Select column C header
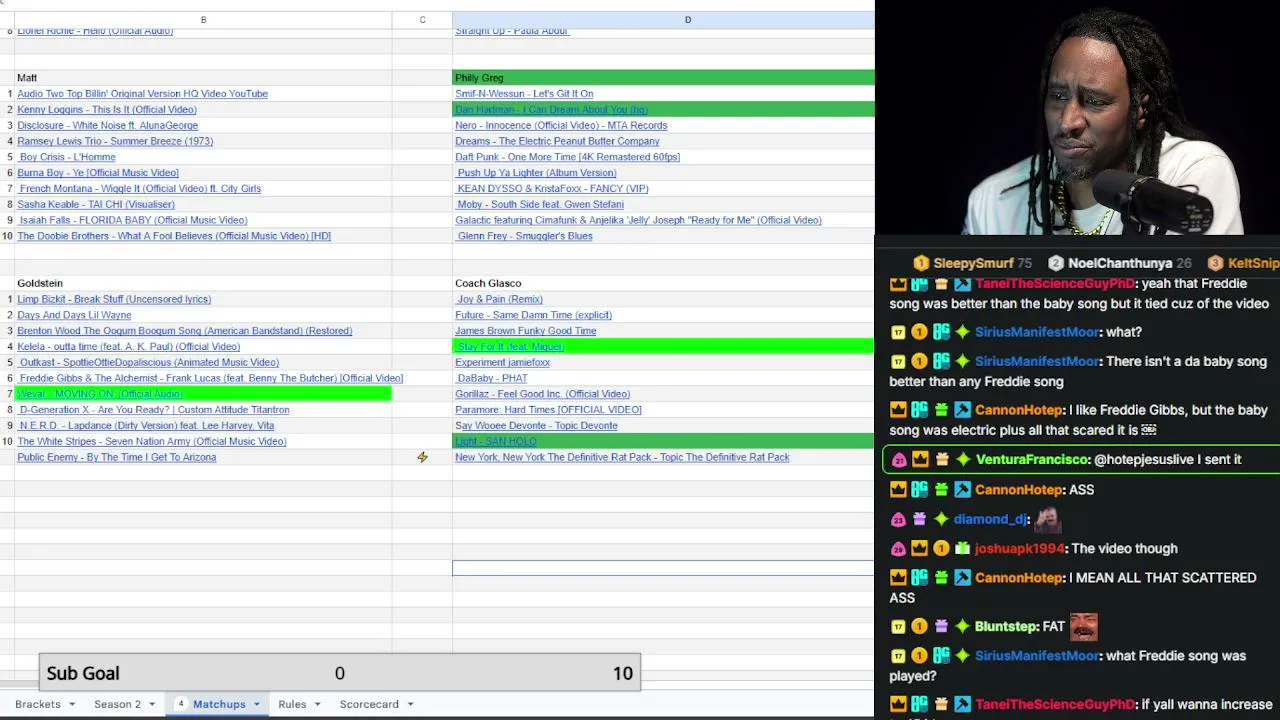The width and height of the screenshot is (1280, 720). pyautogui.click(x=422, y=20)
